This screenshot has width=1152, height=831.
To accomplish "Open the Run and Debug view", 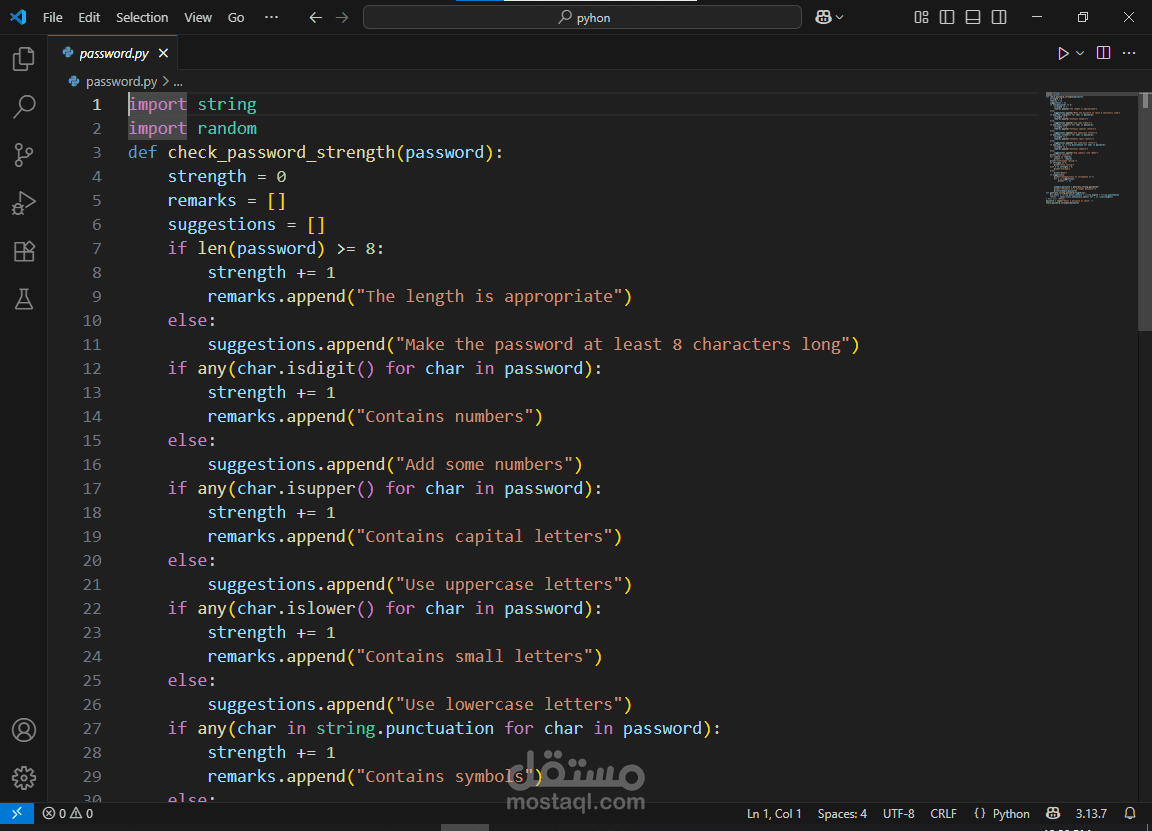I will click(24, 203).
